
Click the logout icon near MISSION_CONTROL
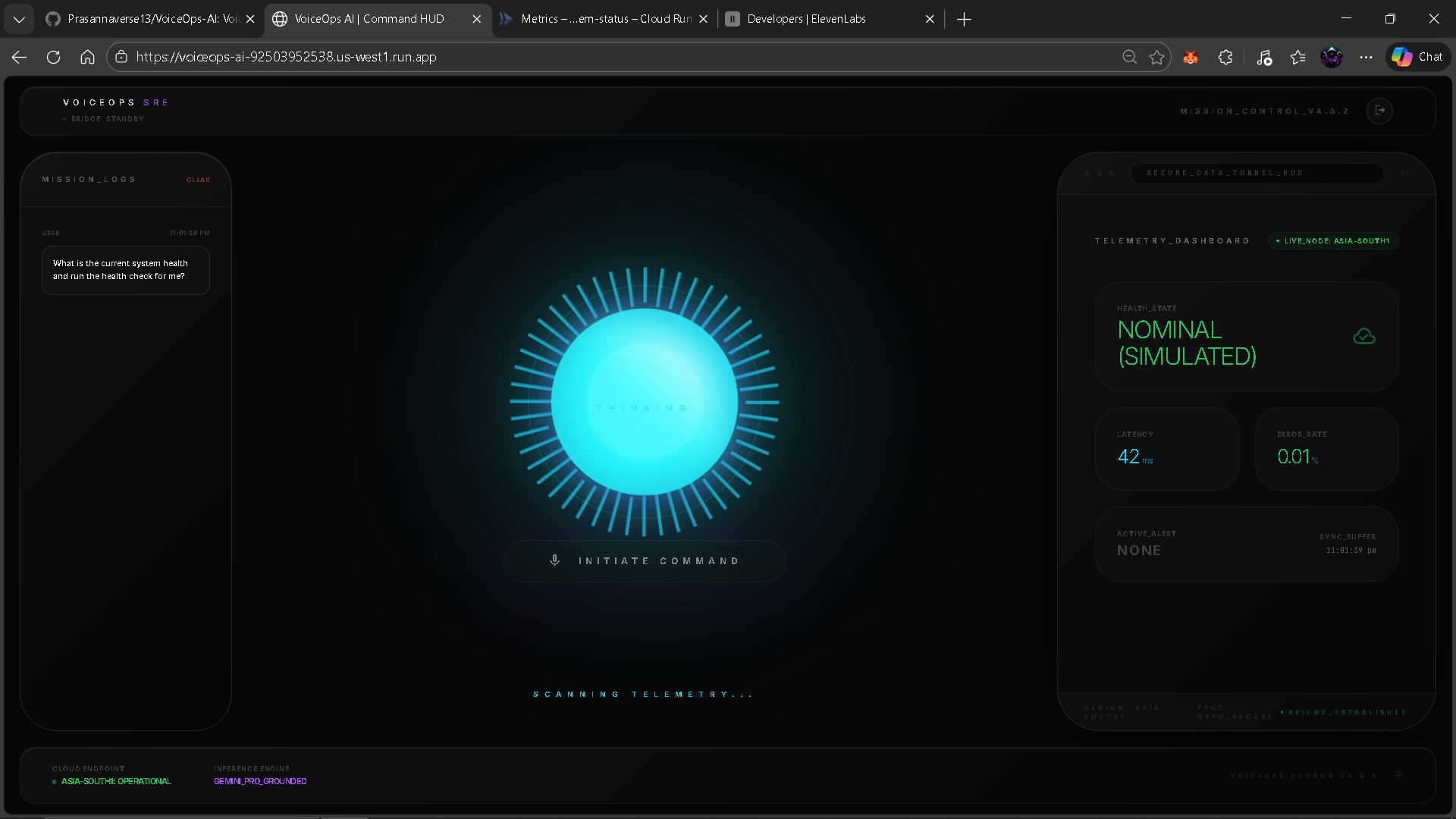click(1379, 111)
